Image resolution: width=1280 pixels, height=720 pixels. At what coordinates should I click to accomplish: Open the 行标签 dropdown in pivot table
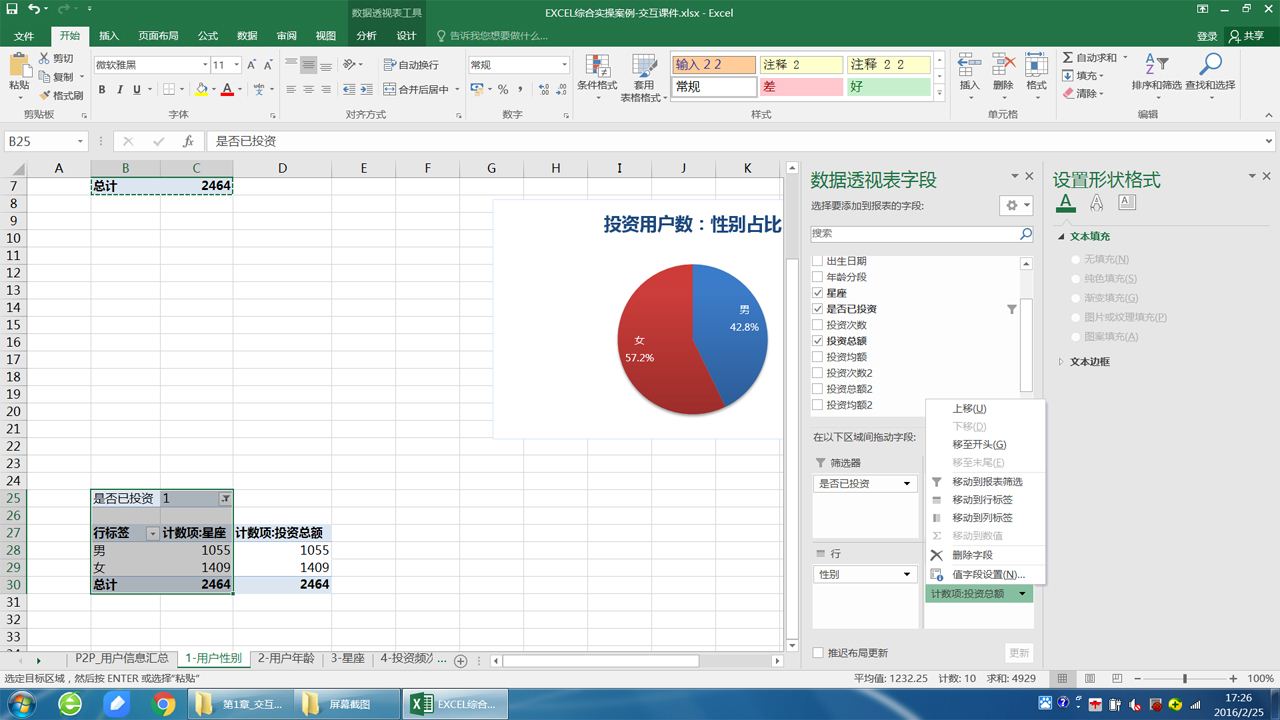152,534
